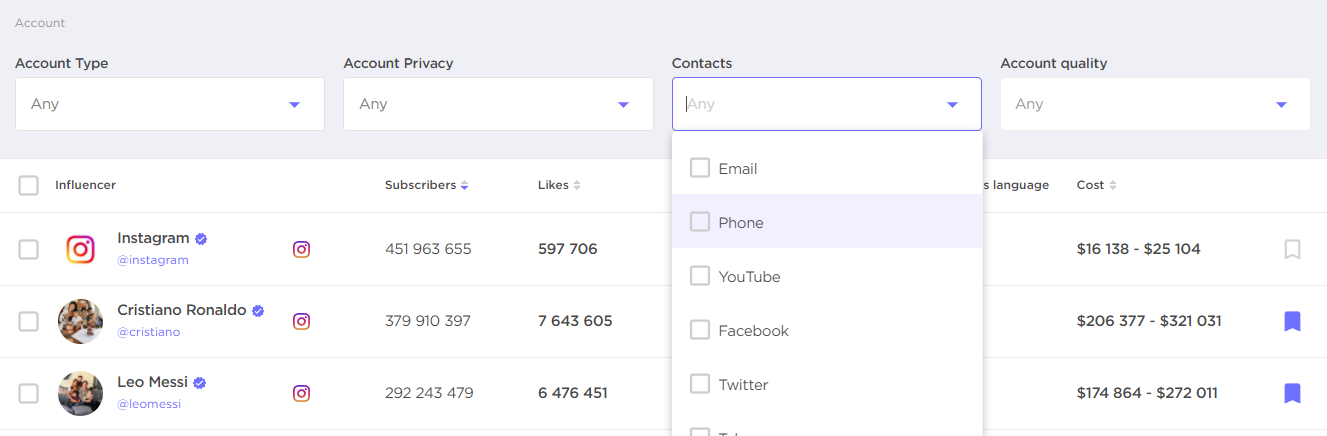This screenshot has width=1327, height=436.
Task: Open the Account Type dropdown
Action: [x=170, y=104]
